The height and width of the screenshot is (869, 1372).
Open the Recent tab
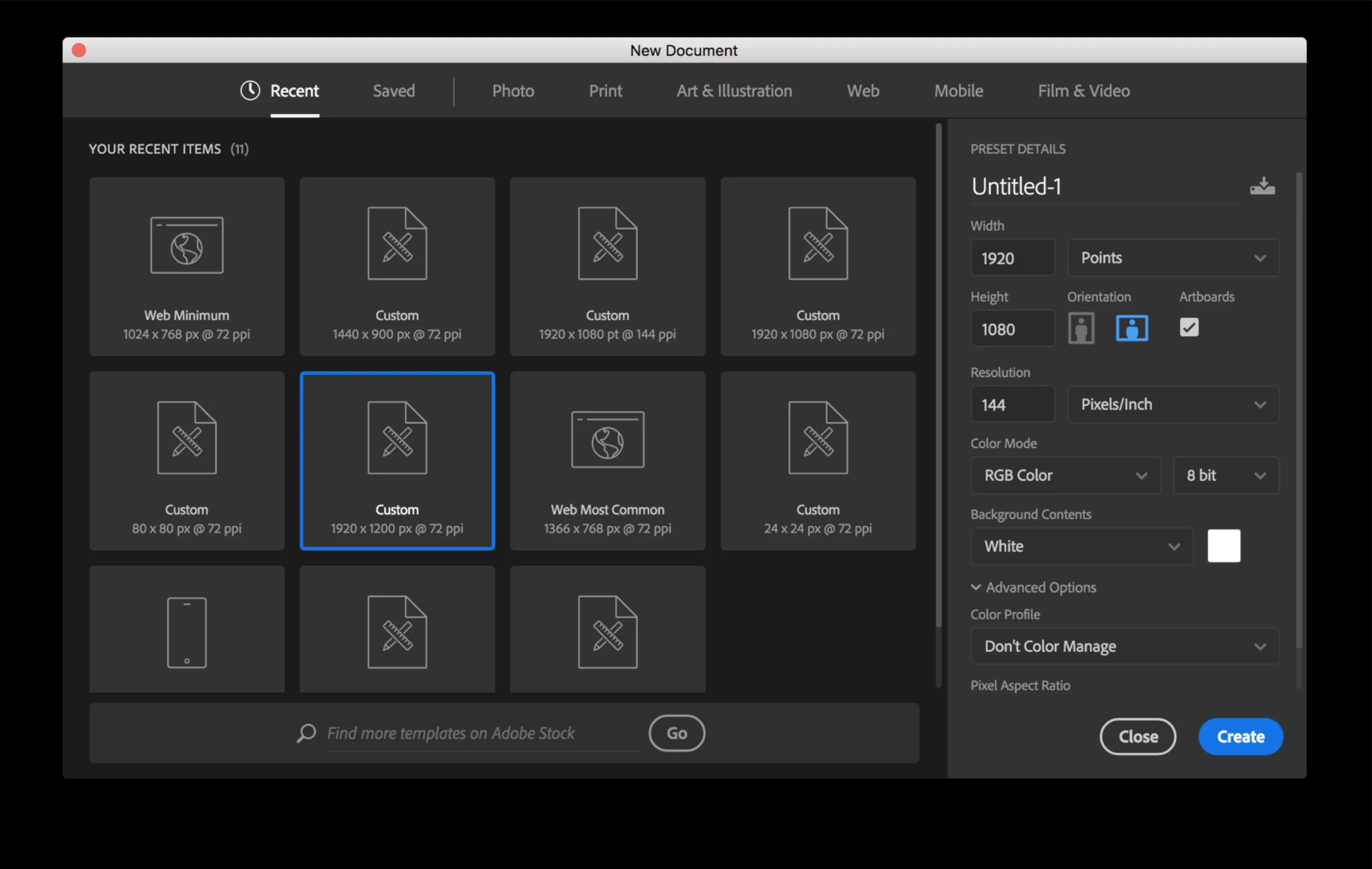pyautogui.click(x=294, y=91)
